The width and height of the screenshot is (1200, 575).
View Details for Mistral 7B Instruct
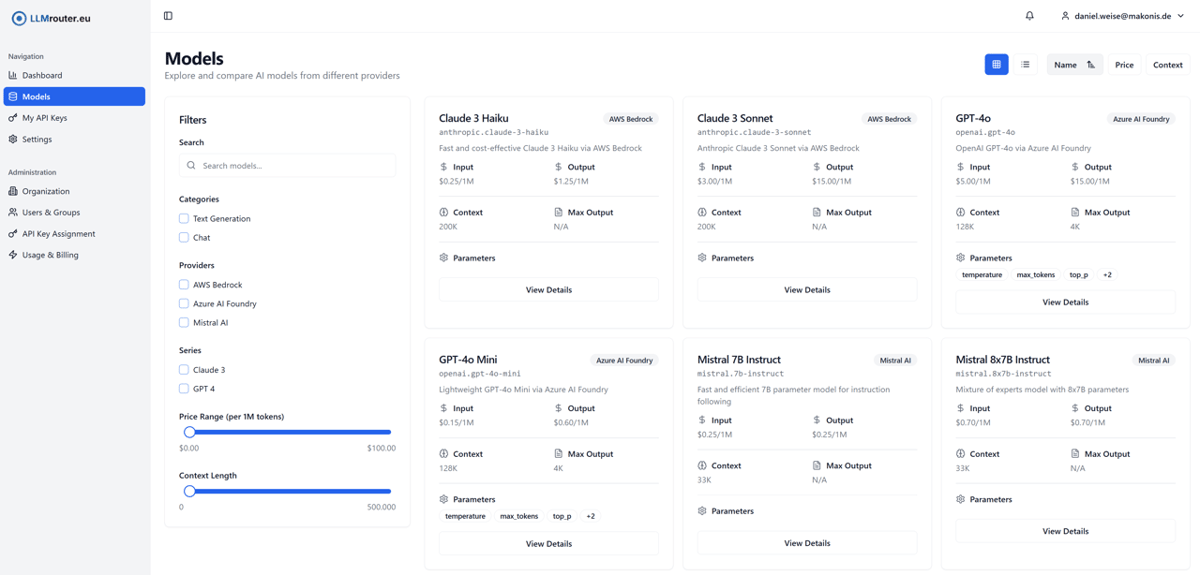[807, 543]
